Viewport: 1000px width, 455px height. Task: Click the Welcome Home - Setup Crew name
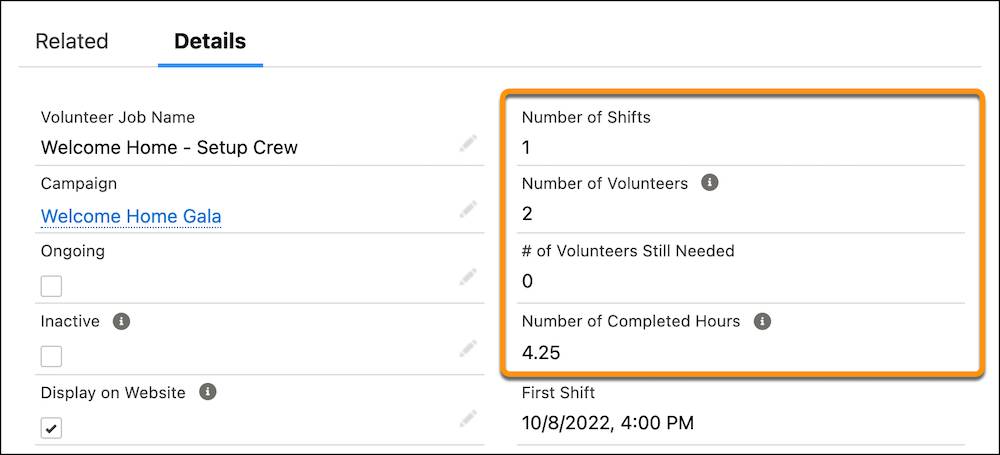pos(169,148)
